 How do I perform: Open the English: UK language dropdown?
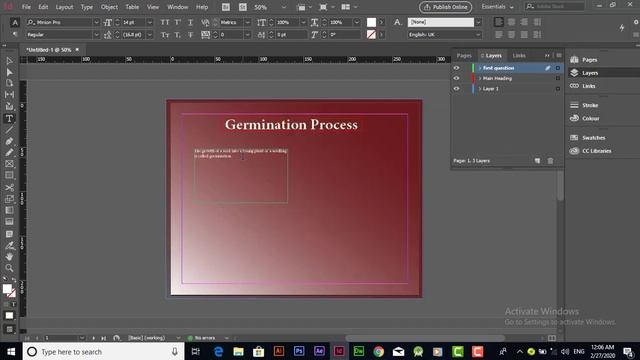coord(478,35)
